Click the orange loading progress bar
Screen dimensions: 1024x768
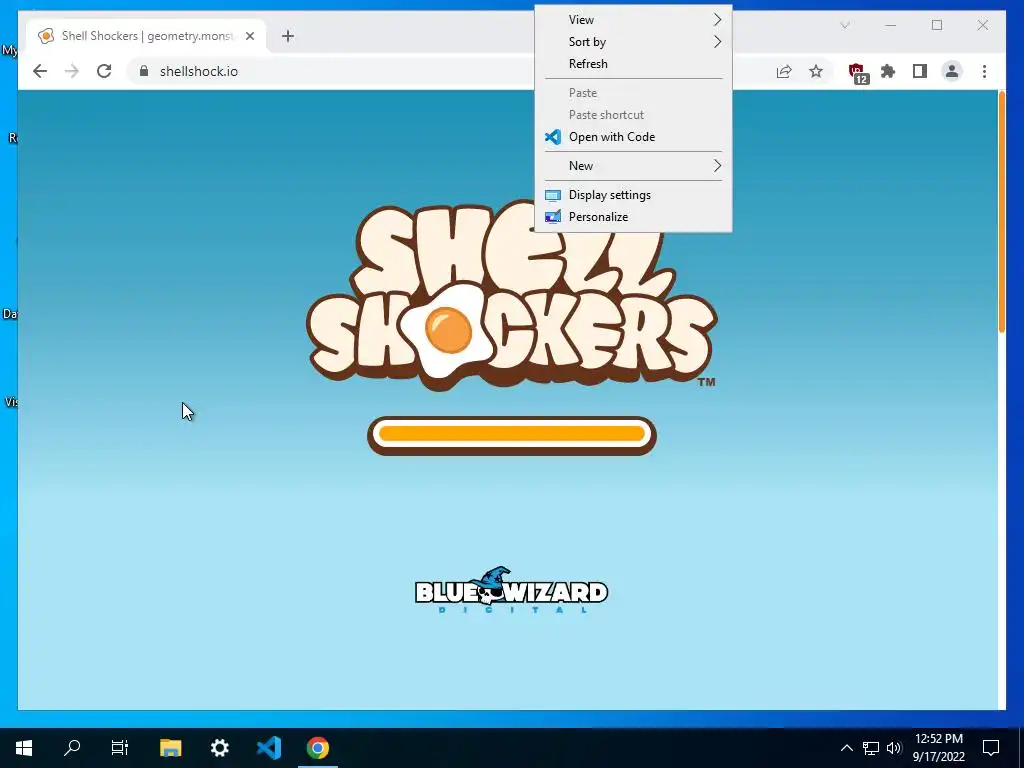pyautogui.click(x=512, y=435)
